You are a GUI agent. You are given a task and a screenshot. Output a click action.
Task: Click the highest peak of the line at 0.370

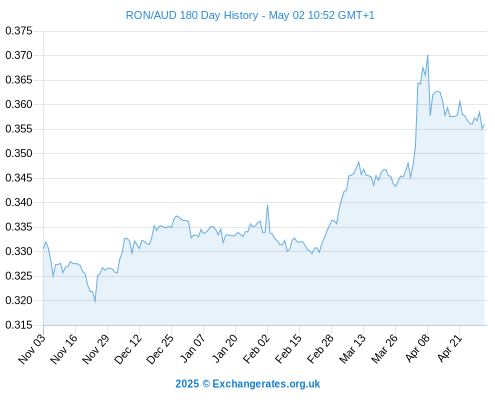428,56
